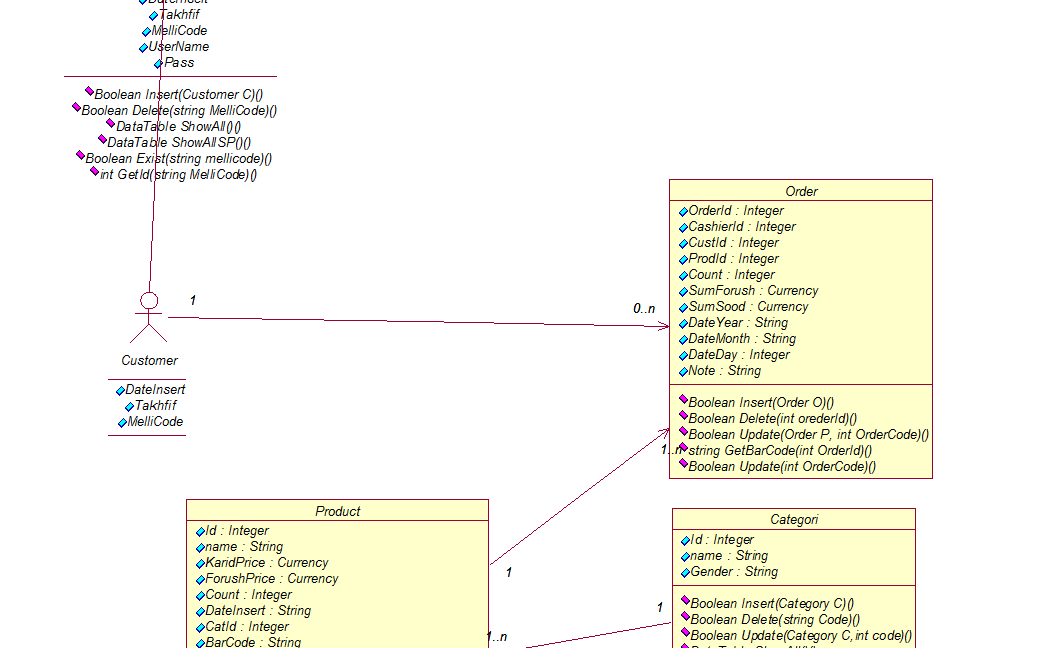Click the attribute icon beside OrderId : Integer

[x=683, y=212]
